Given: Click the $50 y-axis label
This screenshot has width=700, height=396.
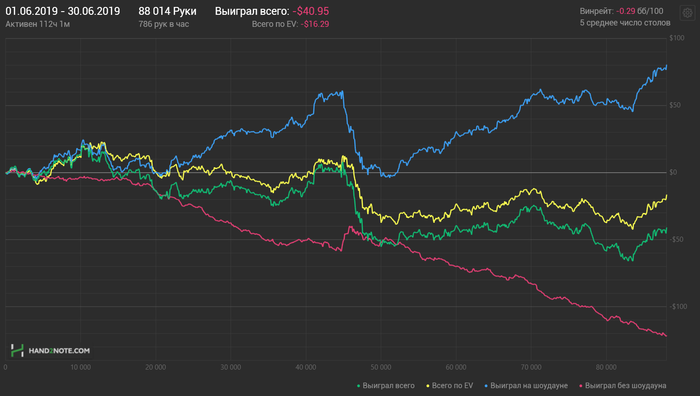Looking at the screenshot, I should 675,105.
